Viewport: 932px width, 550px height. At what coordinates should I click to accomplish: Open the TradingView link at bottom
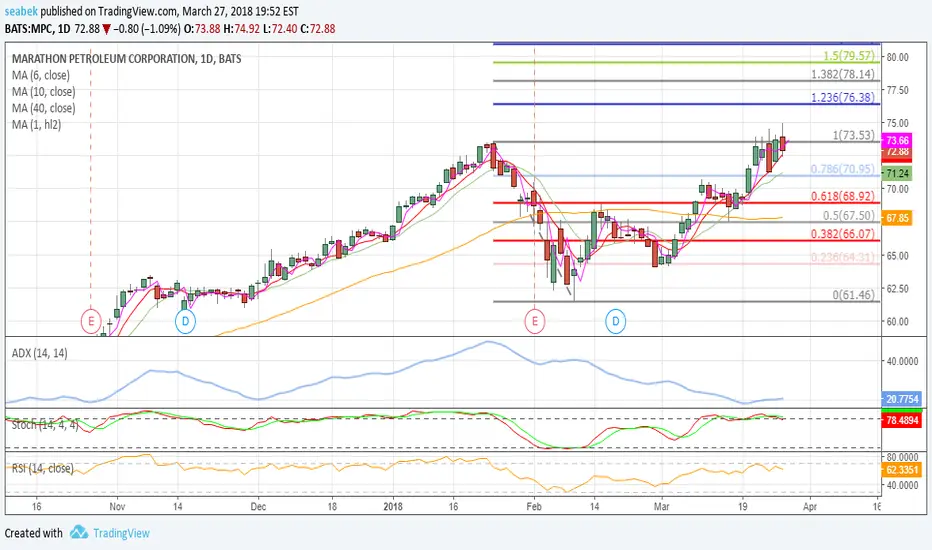(x=121, y=533)
